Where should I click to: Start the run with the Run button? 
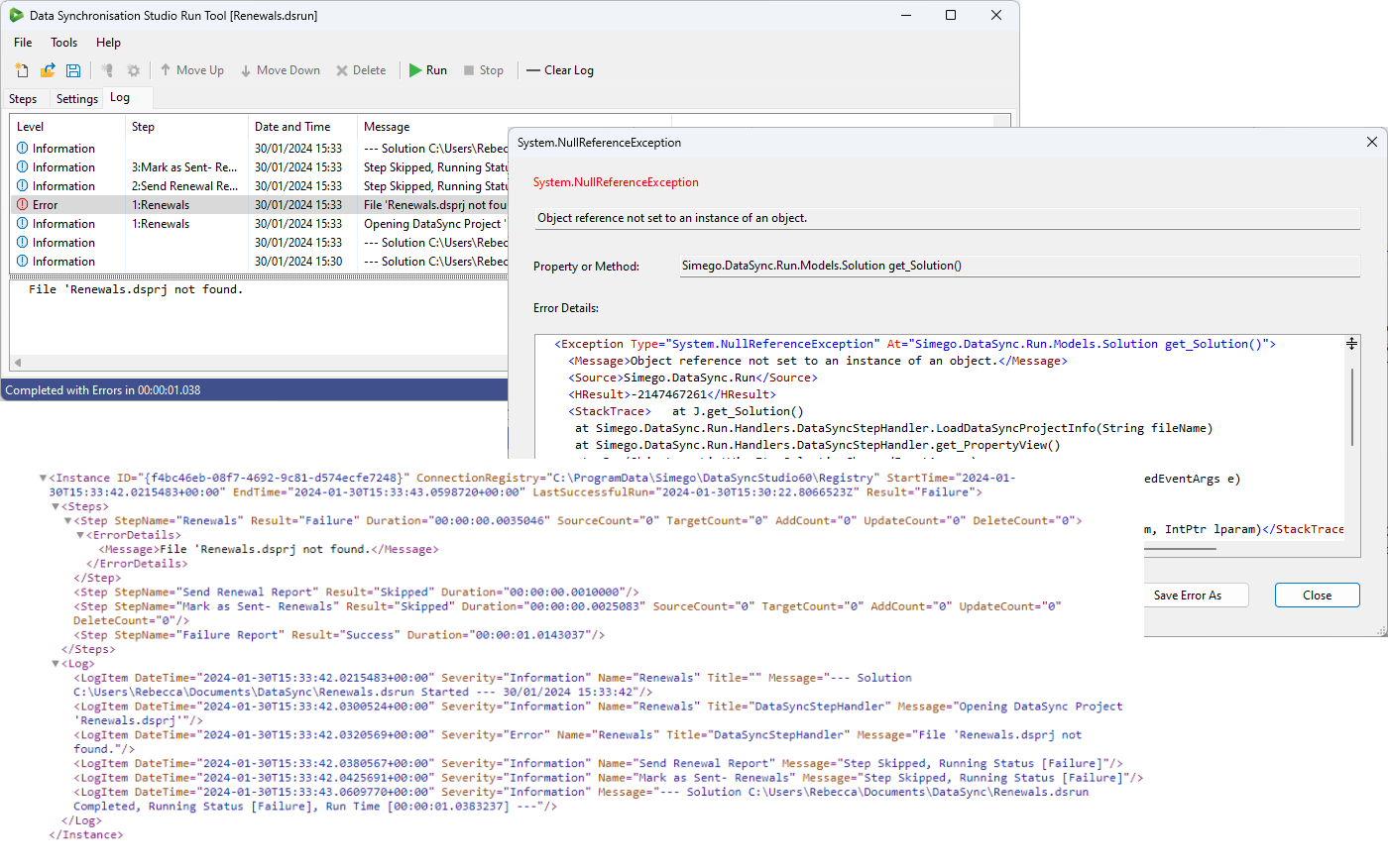[428, 70]
